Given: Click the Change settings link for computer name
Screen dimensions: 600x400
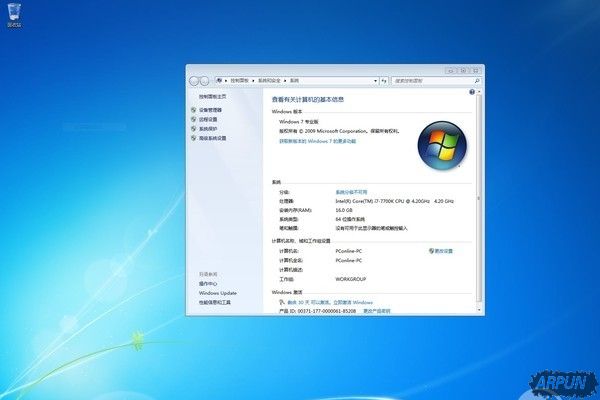Looking at the screenshot, I should [443, 251].
